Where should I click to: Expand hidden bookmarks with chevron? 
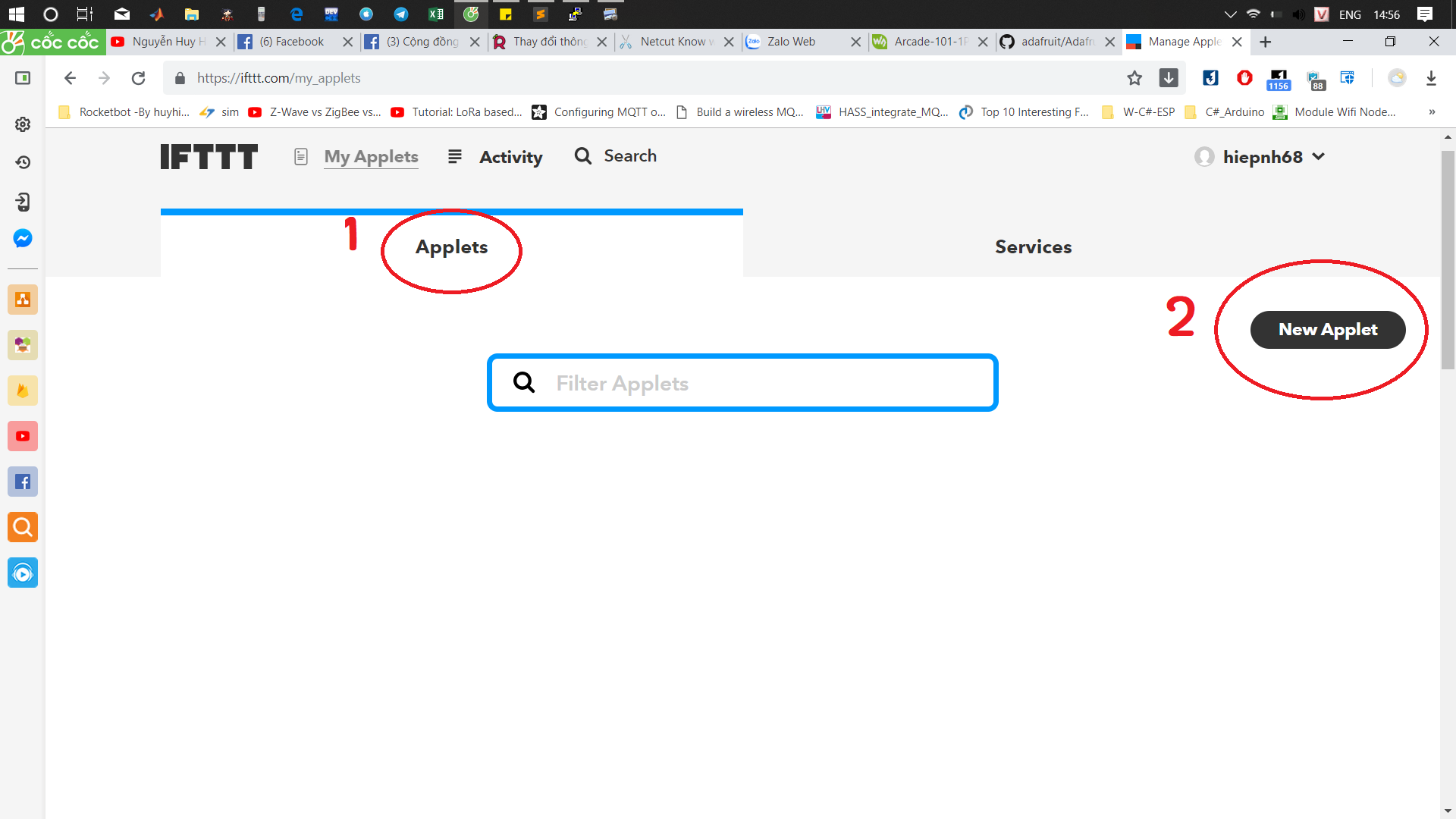[1432, 112]
